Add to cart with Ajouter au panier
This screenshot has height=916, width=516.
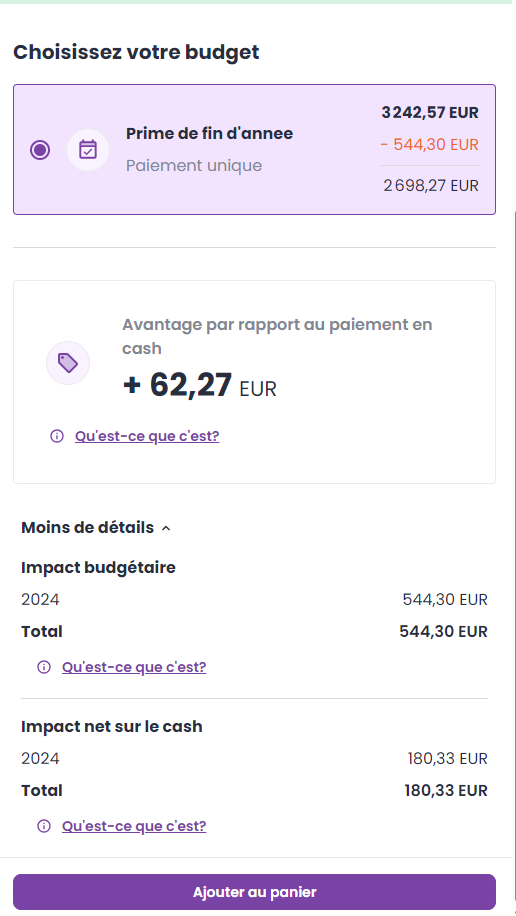254,891
